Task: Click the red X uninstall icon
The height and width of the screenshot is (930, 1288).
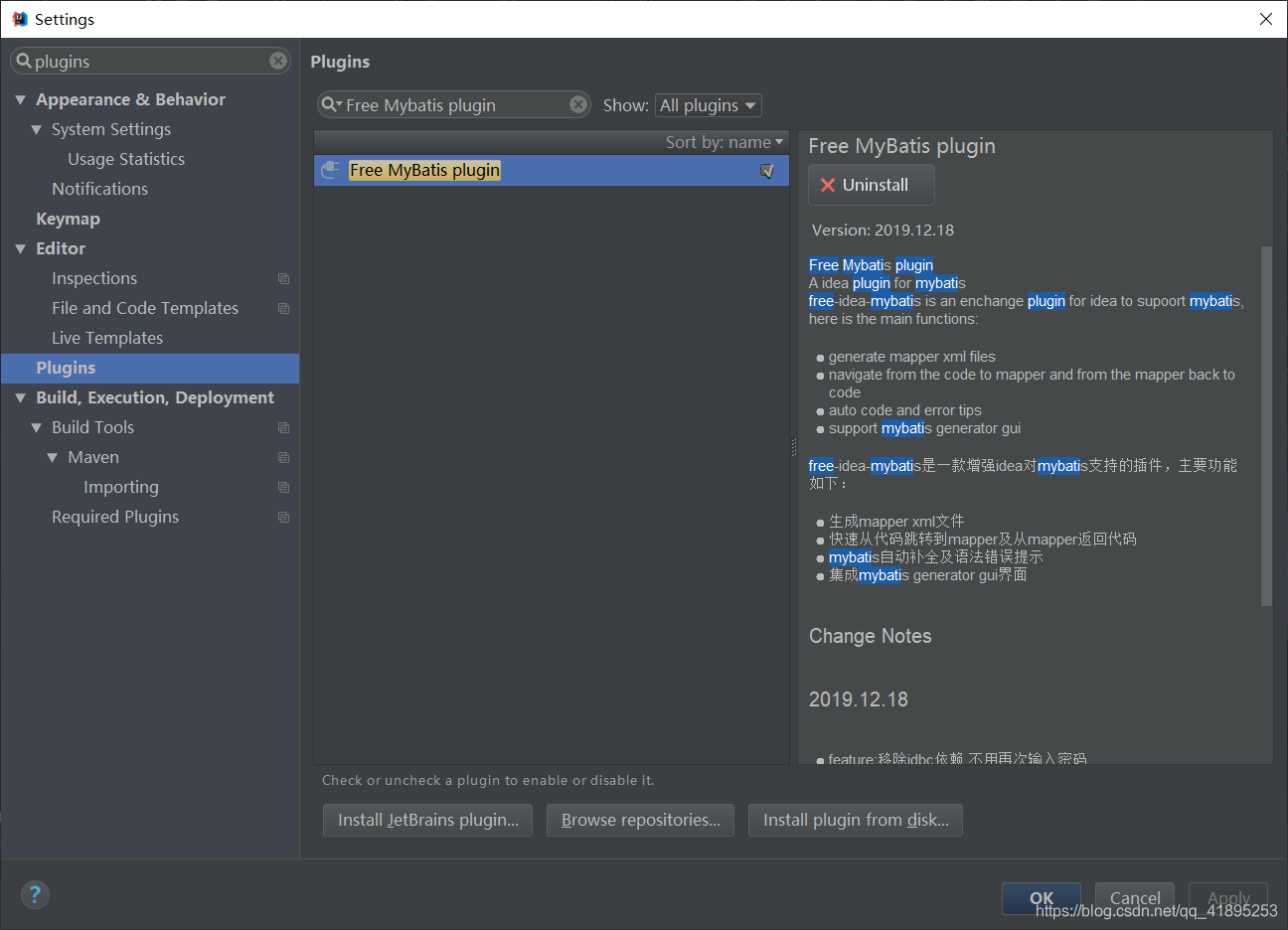Action: point(827,185)
